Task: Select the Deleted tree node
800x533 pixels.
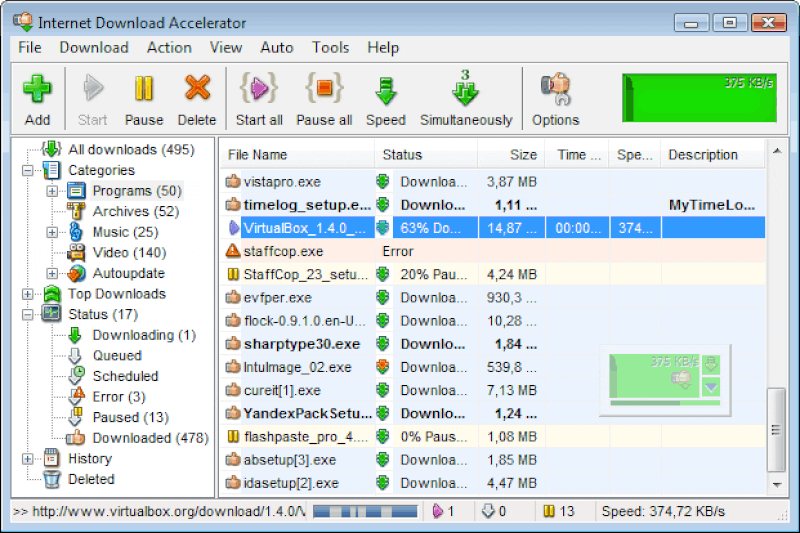Action: 91,479
